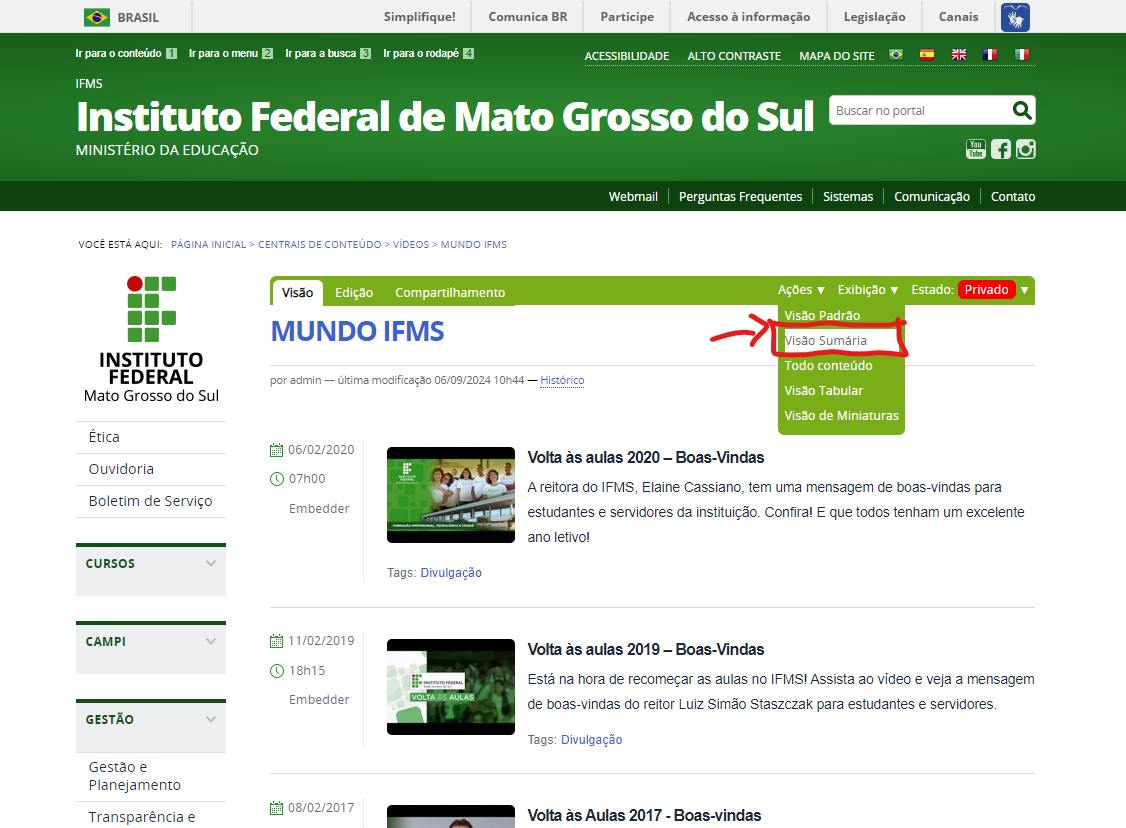The image size is (1126, 828).
Task: Expand the CAMPI section chevron
Action: click(x=210, y=640)
